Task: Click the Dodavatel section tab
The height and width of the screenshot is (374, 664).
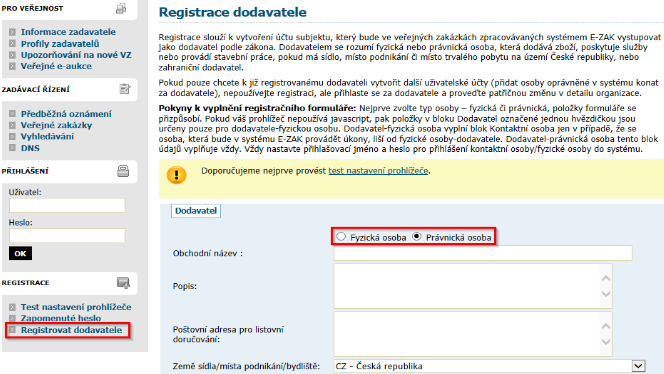Action: 196,211
